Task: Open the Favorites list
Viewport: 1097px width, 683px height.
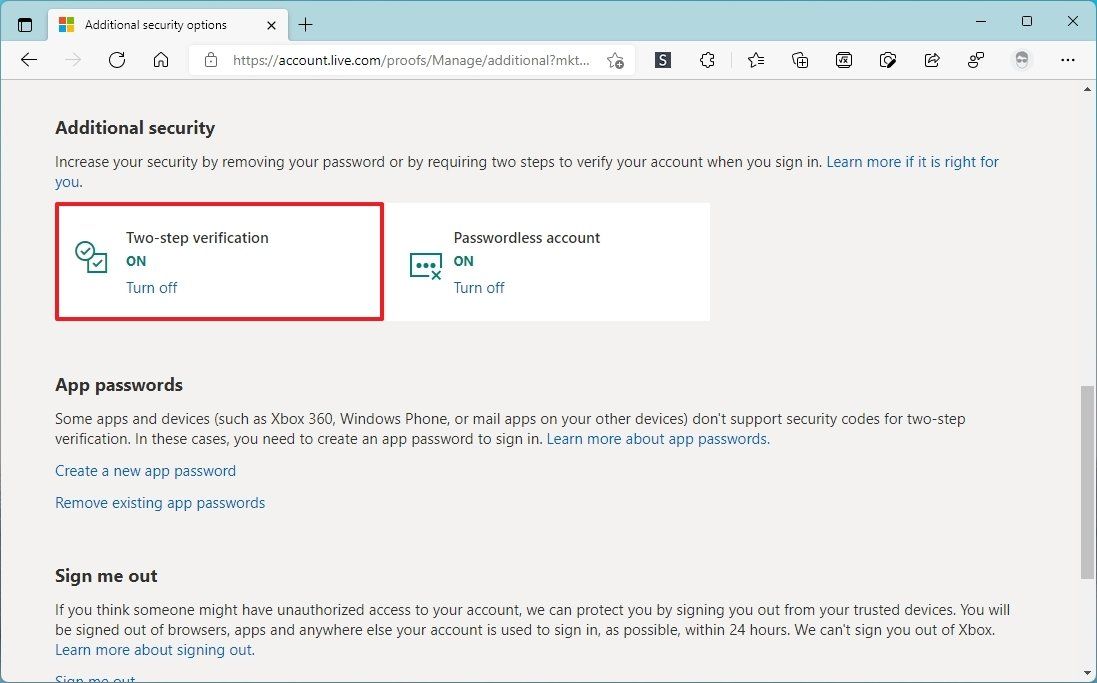Action: point(755,60)
